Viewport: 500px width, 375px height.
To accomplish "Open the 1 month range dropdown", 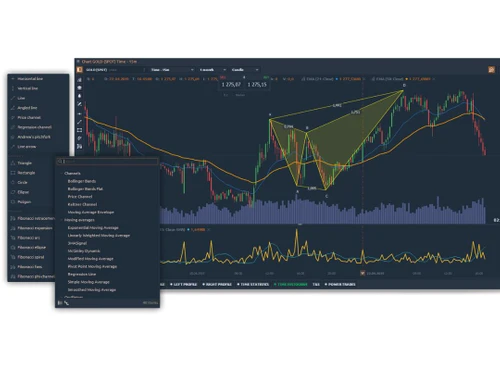I will [213, 70].
